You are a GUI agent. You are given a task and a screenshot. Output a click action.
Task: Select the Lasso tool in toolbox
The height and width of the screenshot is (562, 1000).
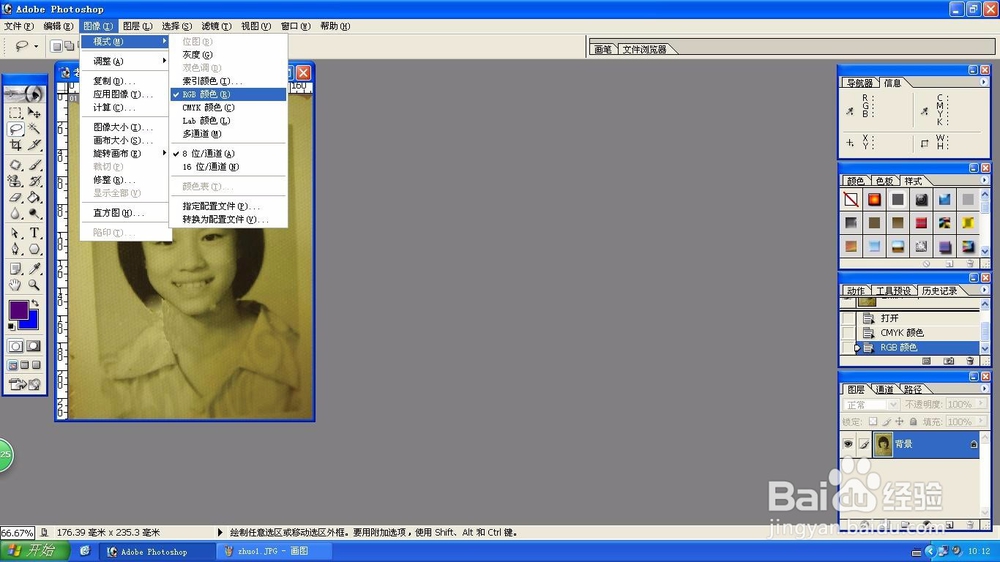pyautogui.click(x=16, y=129)
